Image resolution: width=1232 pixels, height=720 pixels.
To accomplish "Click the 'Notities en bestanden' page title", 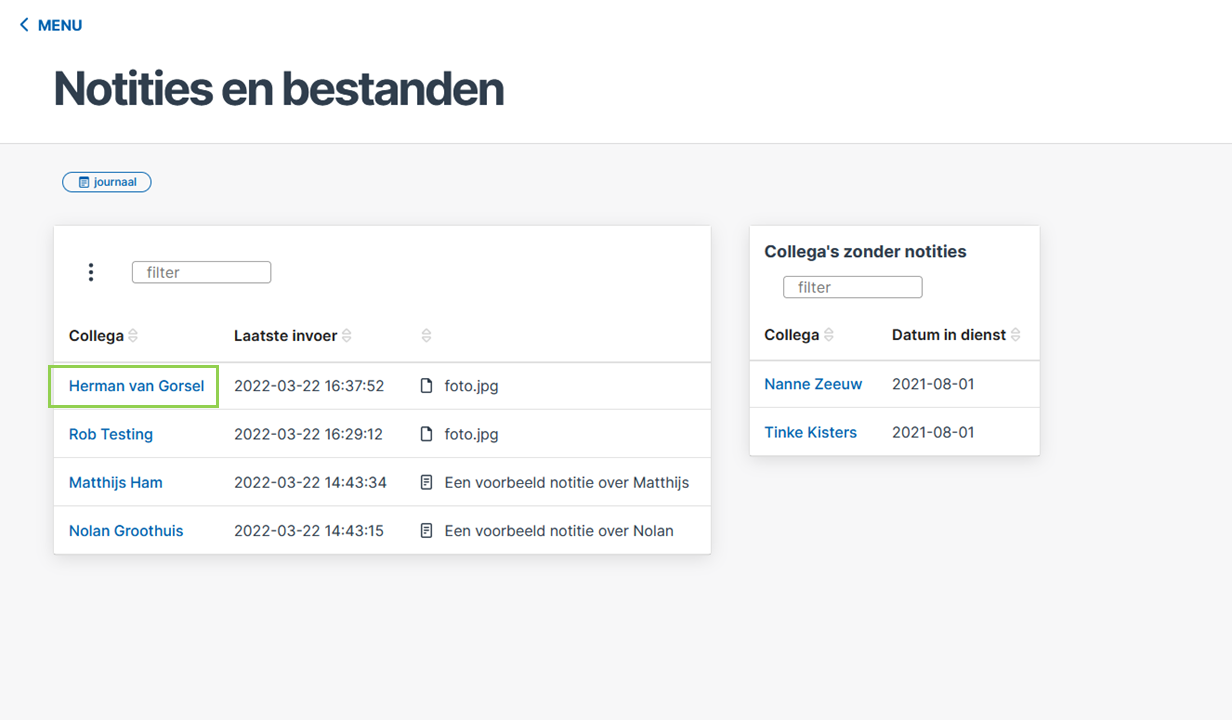I will 279,89.
